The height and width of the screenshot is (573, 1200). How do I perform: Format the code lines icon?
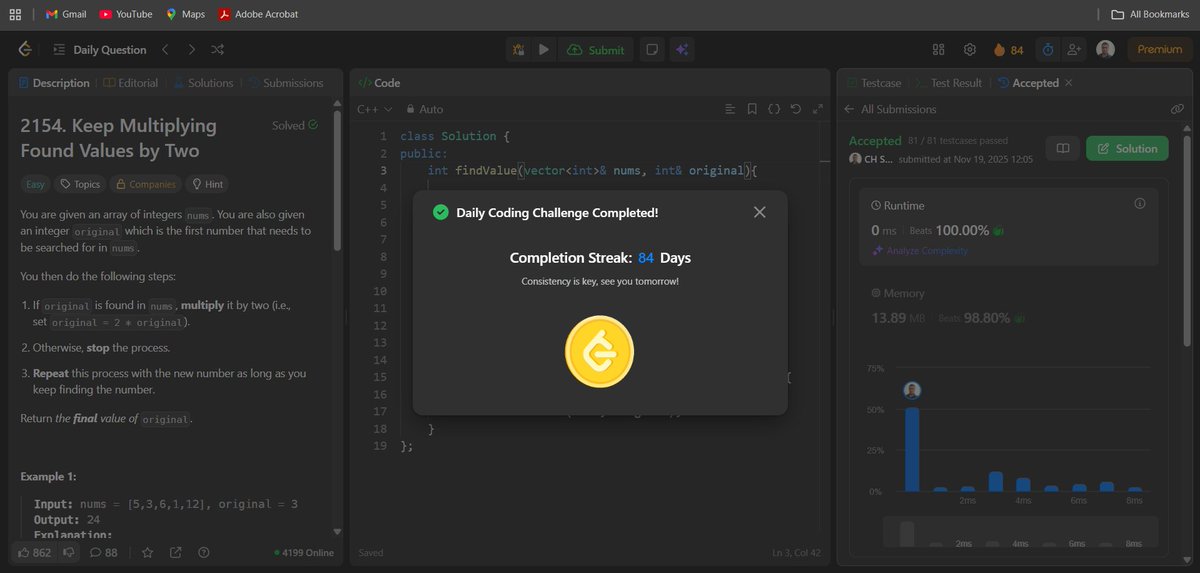730,109
